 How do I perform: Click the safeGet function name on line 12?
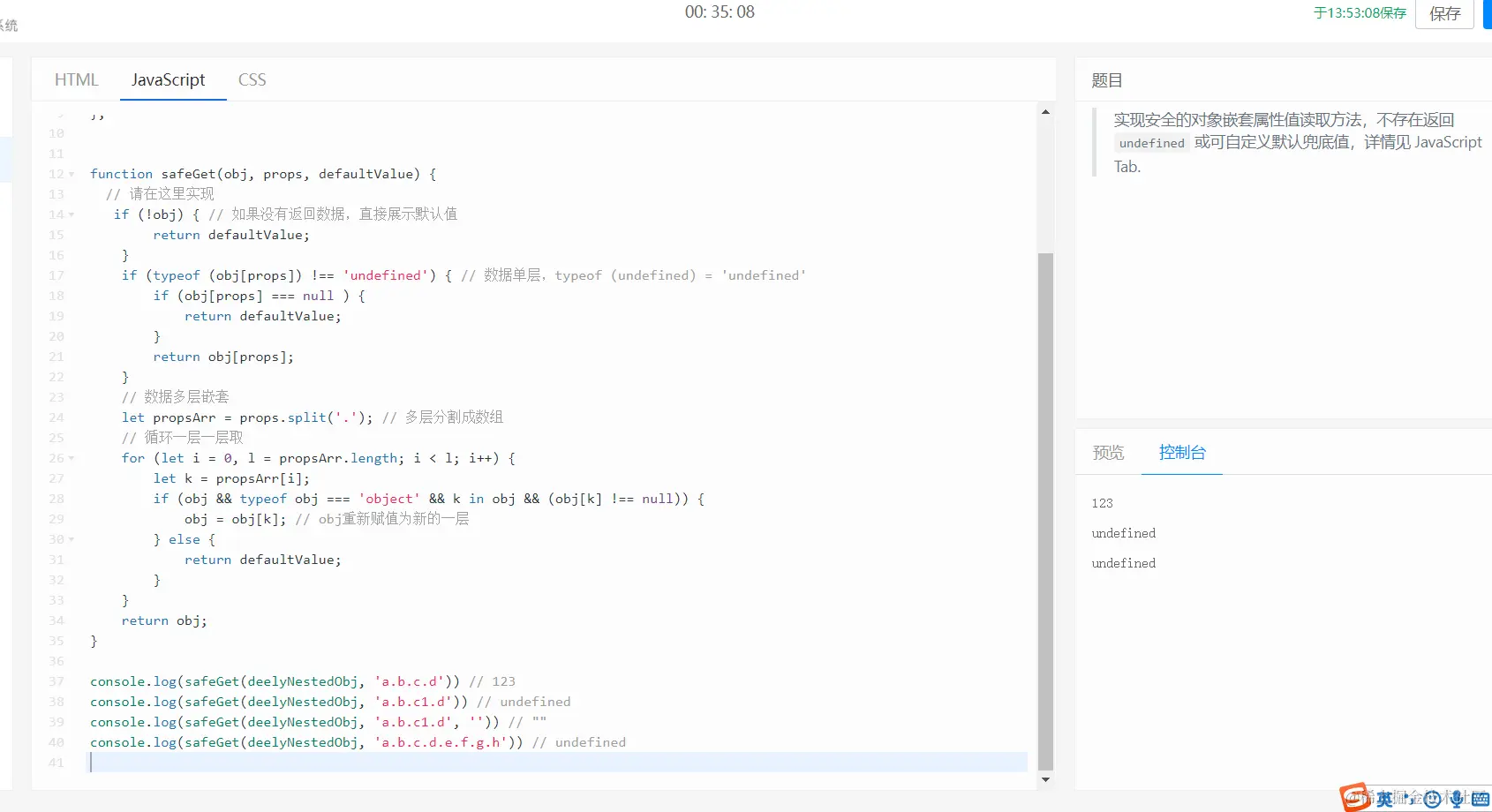tap(188, 174)
